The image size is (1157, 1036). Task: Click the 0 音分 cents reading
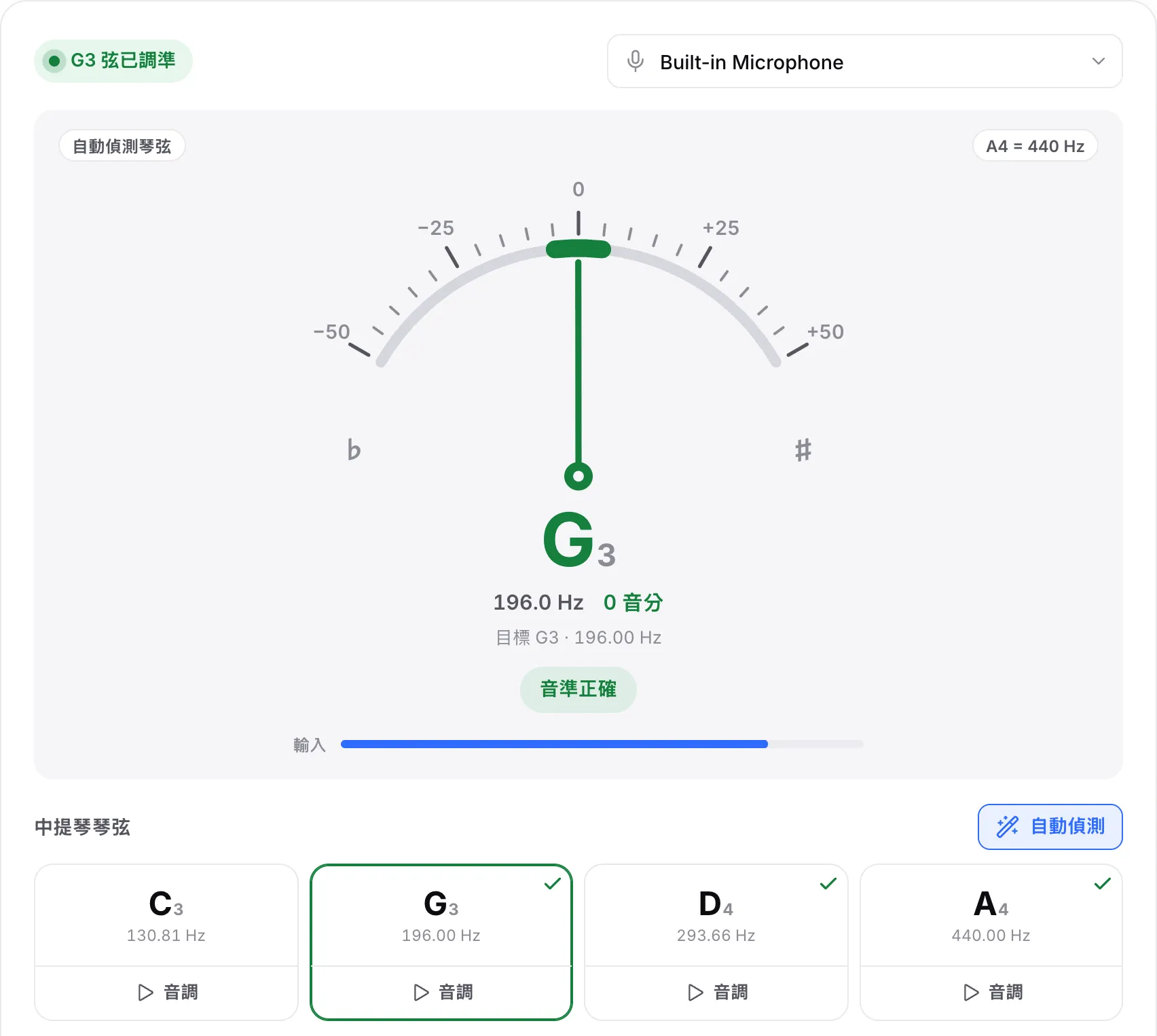[x=633, y=602]
